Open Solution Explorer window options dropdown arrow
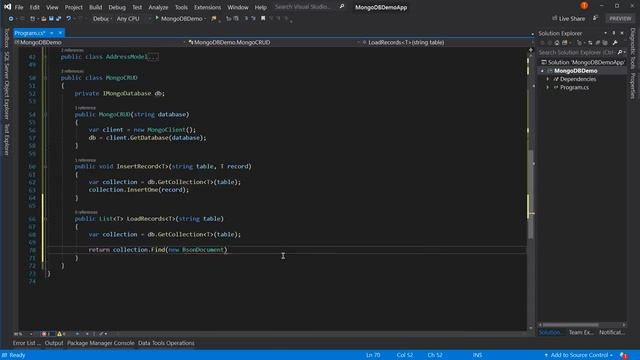Viewport: 640px width, 360px height. point(605,33)
